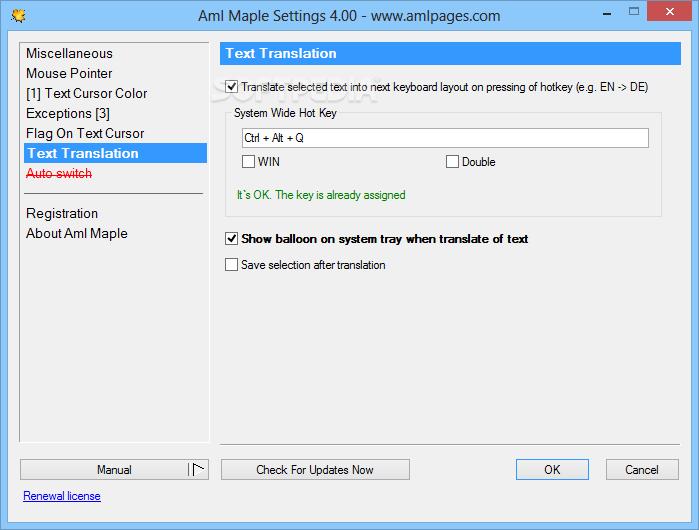Image resolution: width=699 pixels, height=530 pixels.
Task: Minimize the Aml Maple Settings window
Action: tap(607, 14)
